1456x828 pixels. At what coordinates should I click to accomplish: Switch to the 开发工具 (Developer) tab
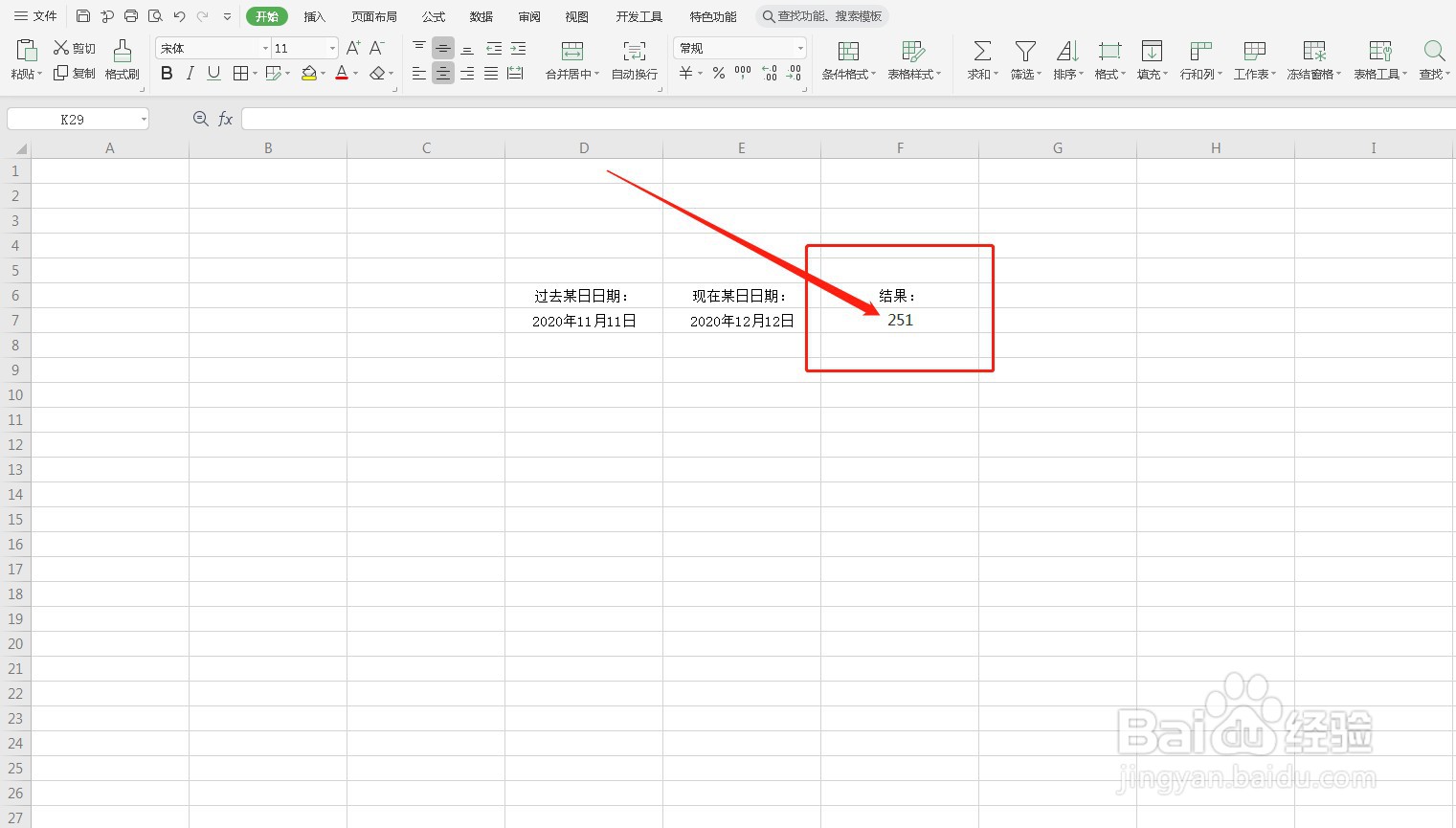coord(639,16)
